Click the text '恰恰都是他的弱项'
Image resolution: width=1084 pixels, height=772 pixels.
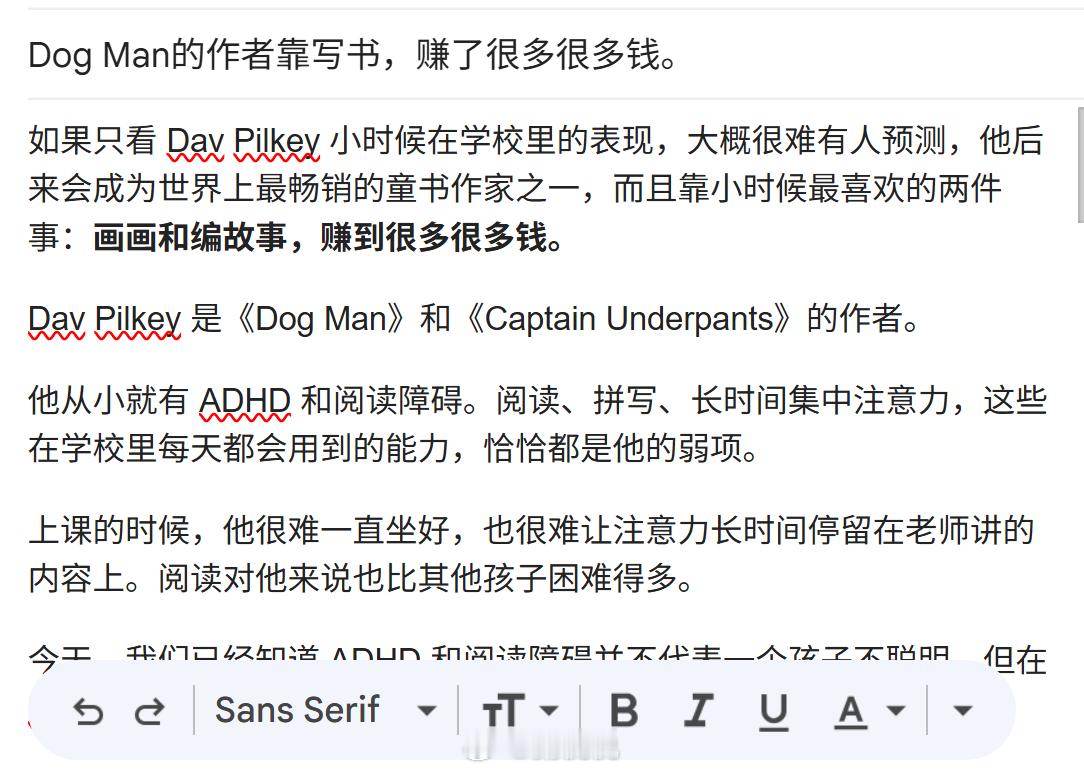tap(613, 449)
